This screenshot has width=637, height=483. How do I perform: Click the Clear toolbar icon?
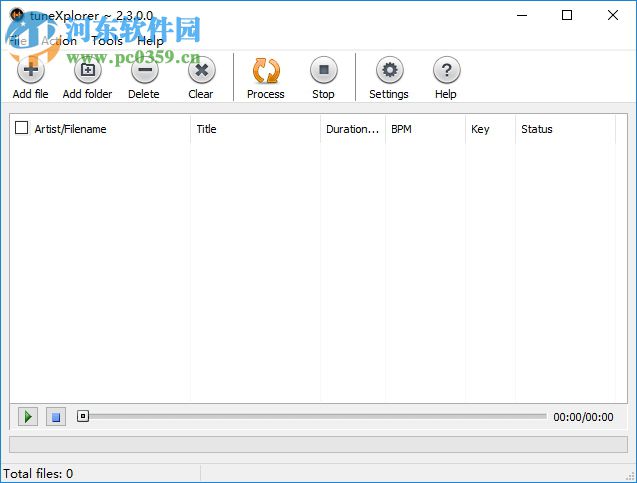coord(202,70)
